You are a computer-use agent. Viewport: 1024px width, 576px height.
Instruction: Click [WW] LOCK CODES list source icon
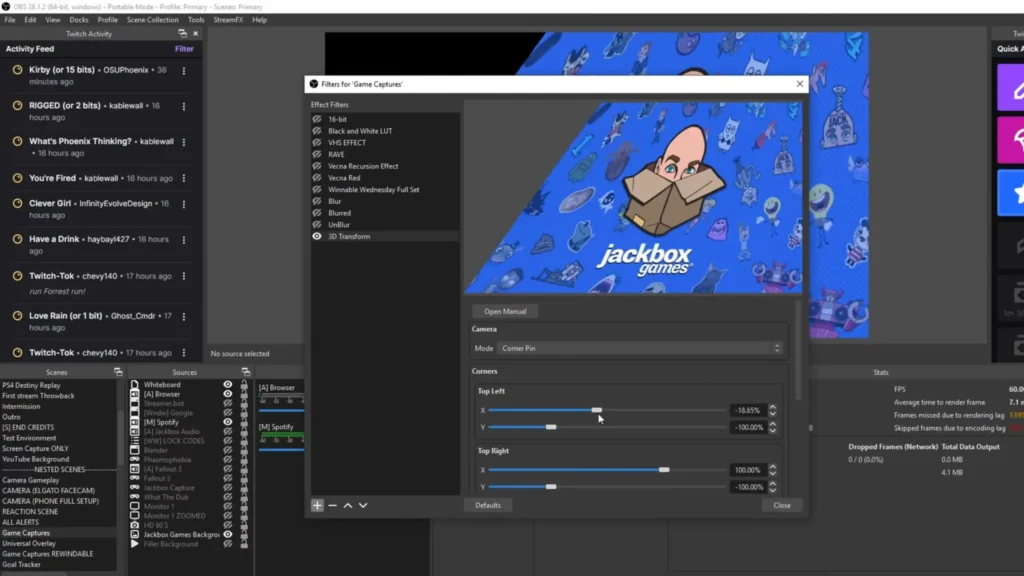click(135, 441)
